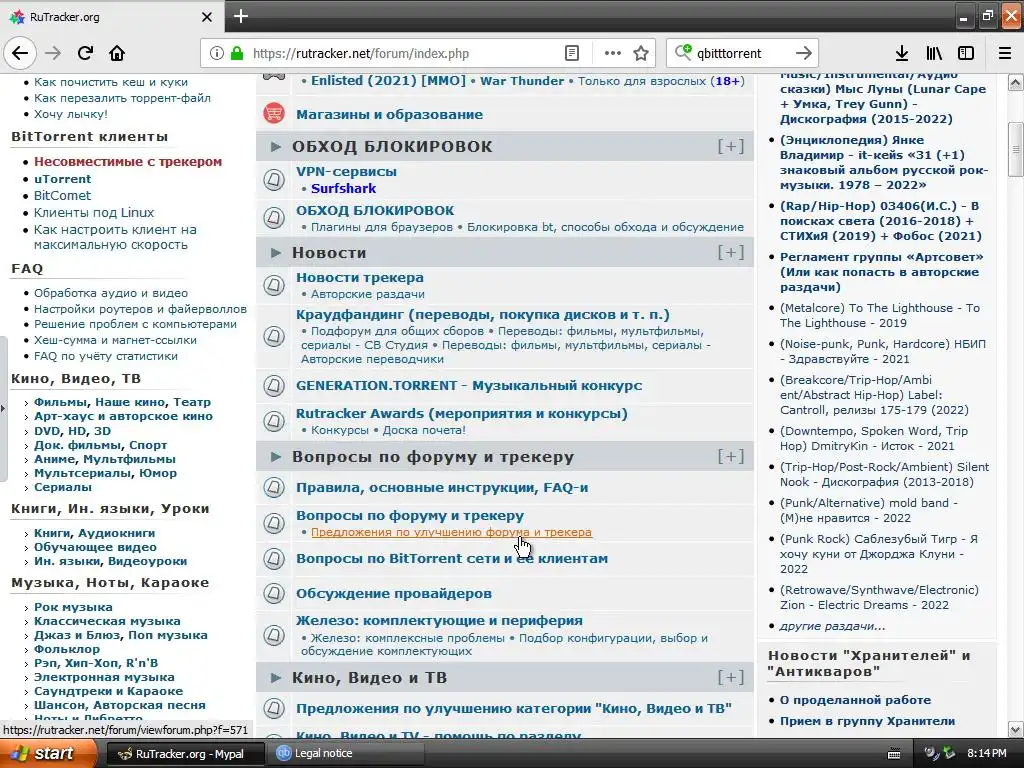The image size is (1024, 768).
Task: Click forum icon beside Обсуждение провайдеров
Action: click(274, 593)
